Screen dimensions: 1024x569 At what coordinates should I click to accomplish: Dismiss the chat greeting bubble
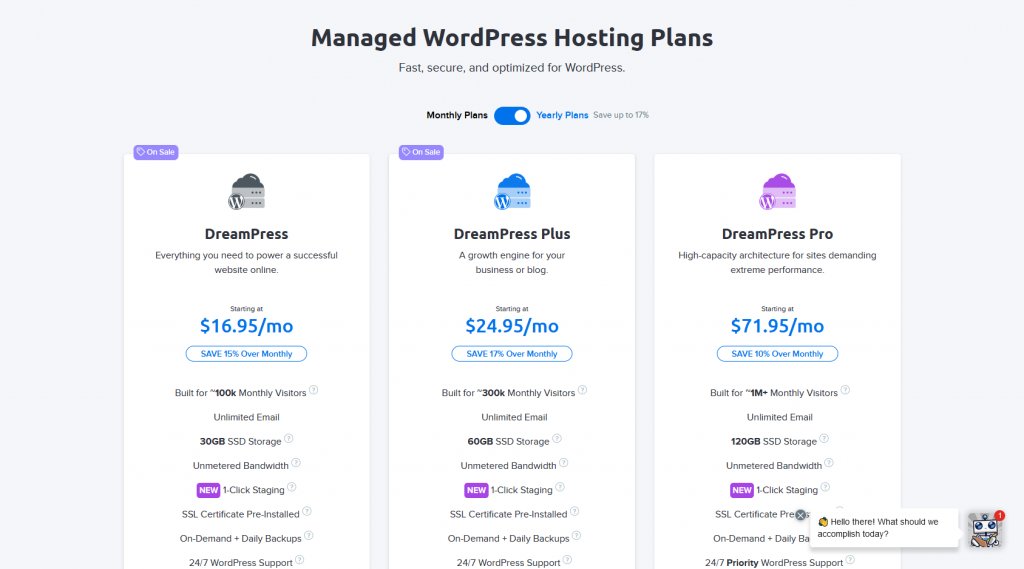click(x=801, y=515)
